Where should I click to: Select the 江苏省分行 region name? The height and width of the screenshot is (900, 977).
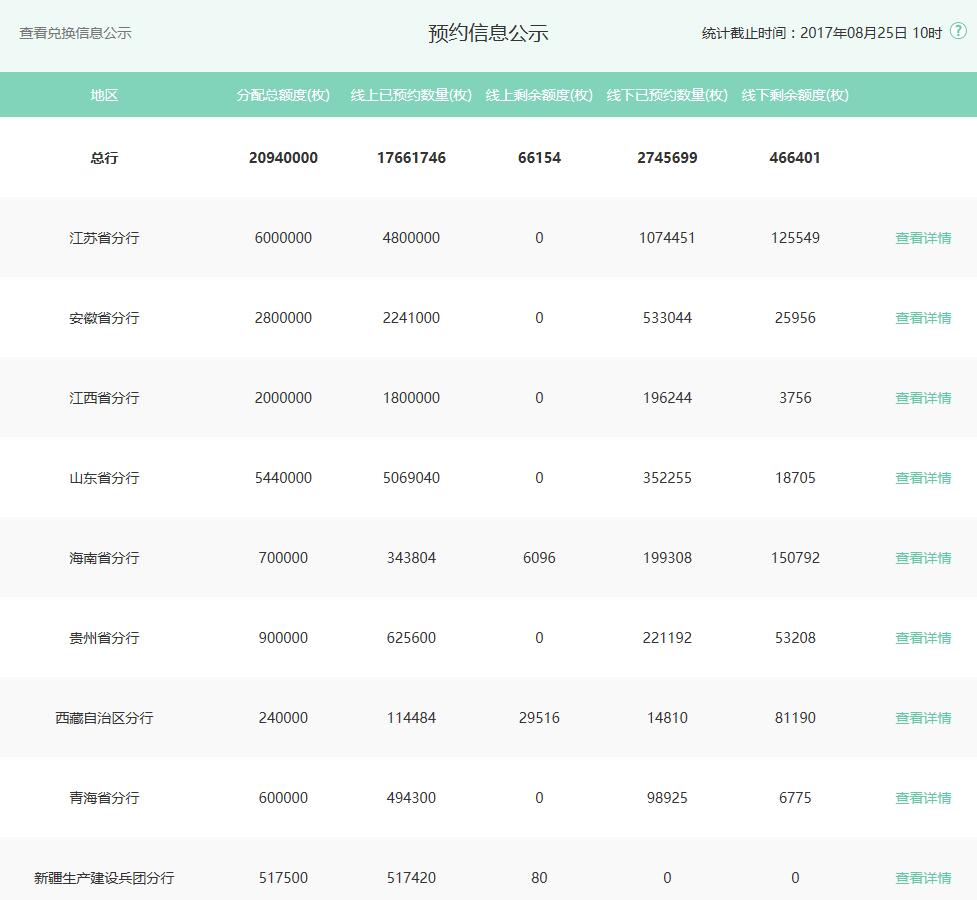point(104,238)
